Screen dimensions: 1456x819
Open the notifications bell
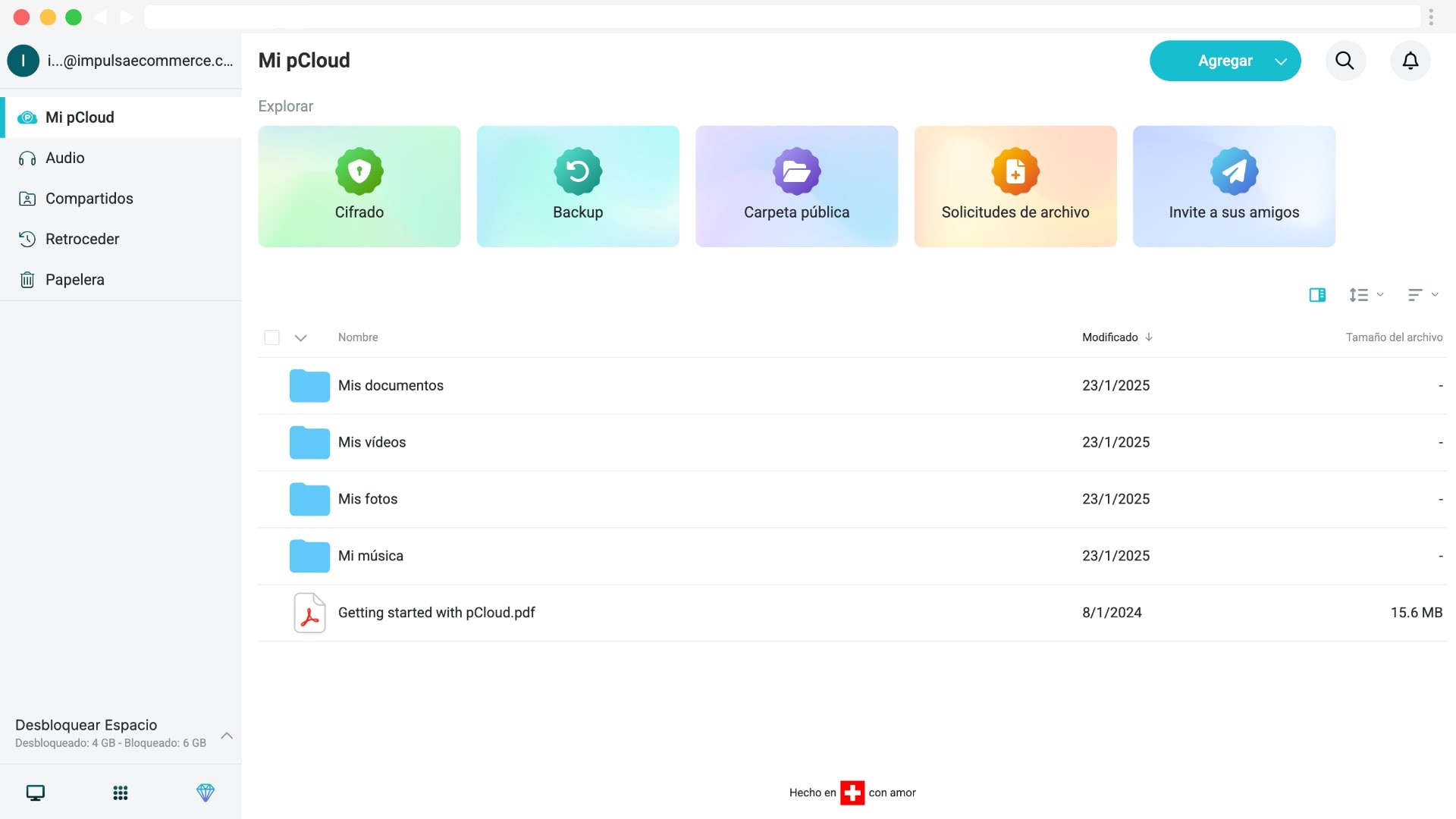(x=1410, y=61)
